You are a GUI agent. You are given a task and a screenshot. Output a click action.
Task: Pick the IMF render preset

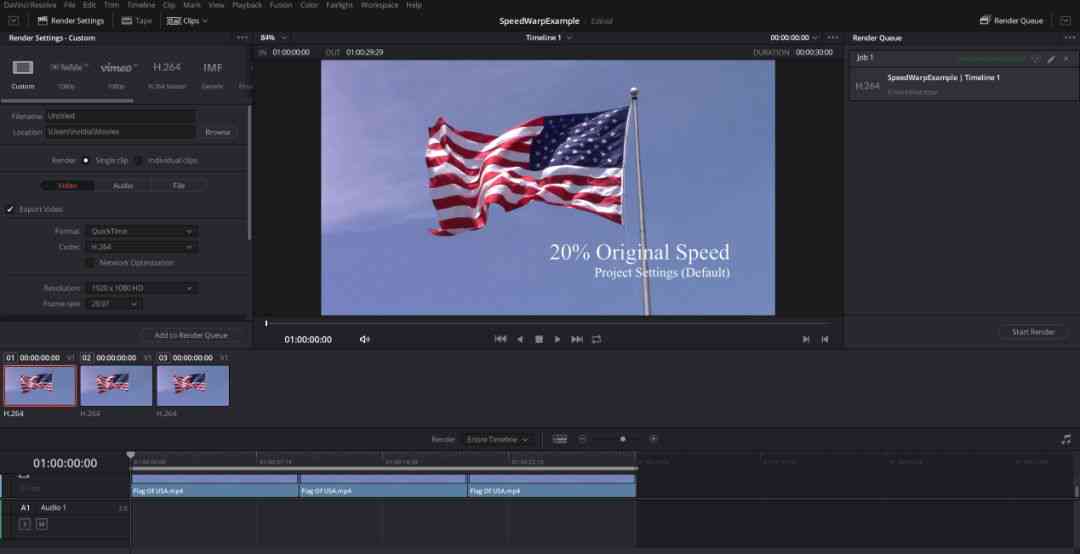point(212,68)
